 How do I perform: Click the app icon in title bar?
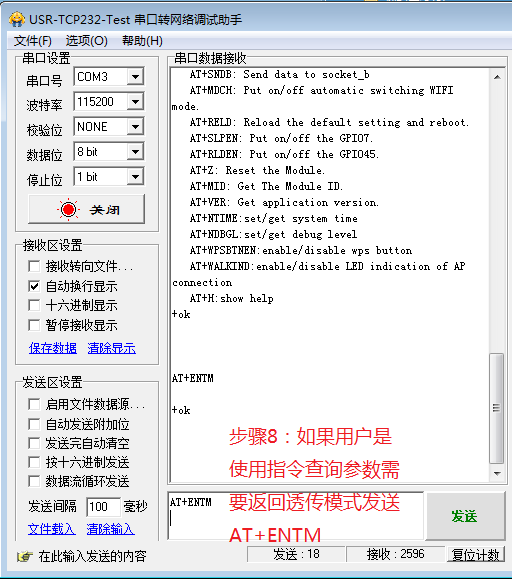[17, 19]
